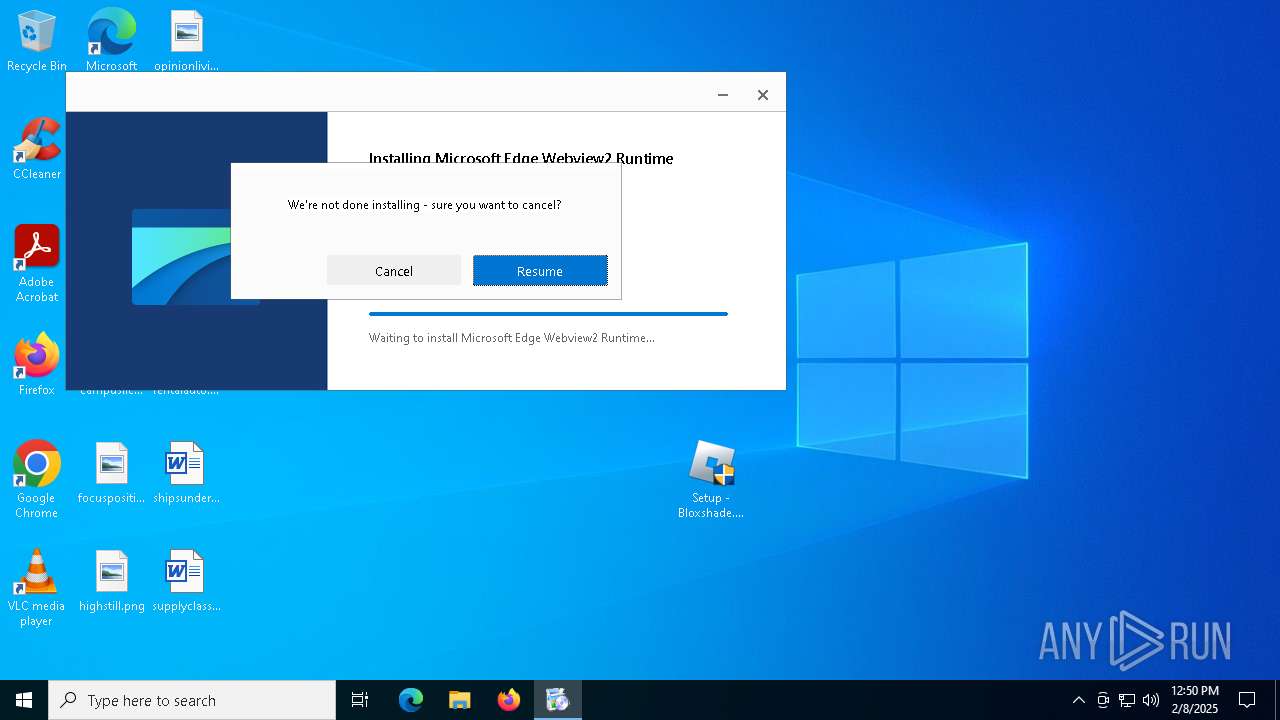
Task: Close the WebView2 installer window
Action: (763, 95)
